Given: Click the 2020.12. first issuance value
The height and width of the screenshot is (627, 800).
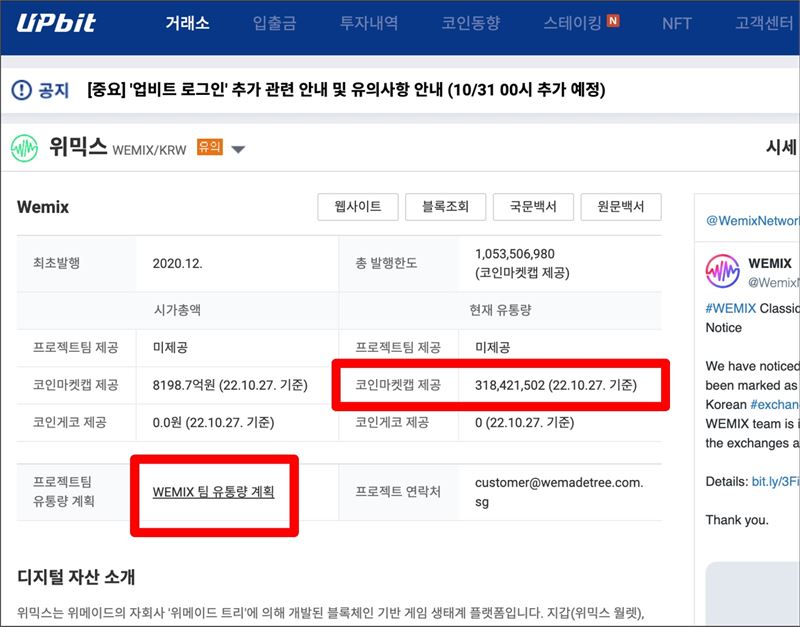Looking at the screenshot, I should 178,263.
